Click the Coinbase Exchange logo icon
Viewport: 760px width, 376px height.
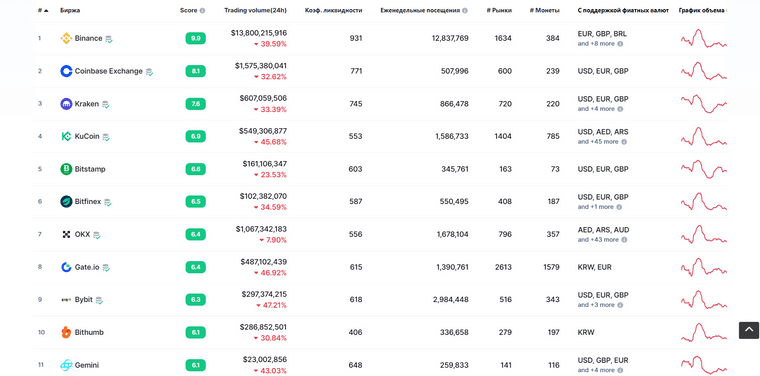66,71
